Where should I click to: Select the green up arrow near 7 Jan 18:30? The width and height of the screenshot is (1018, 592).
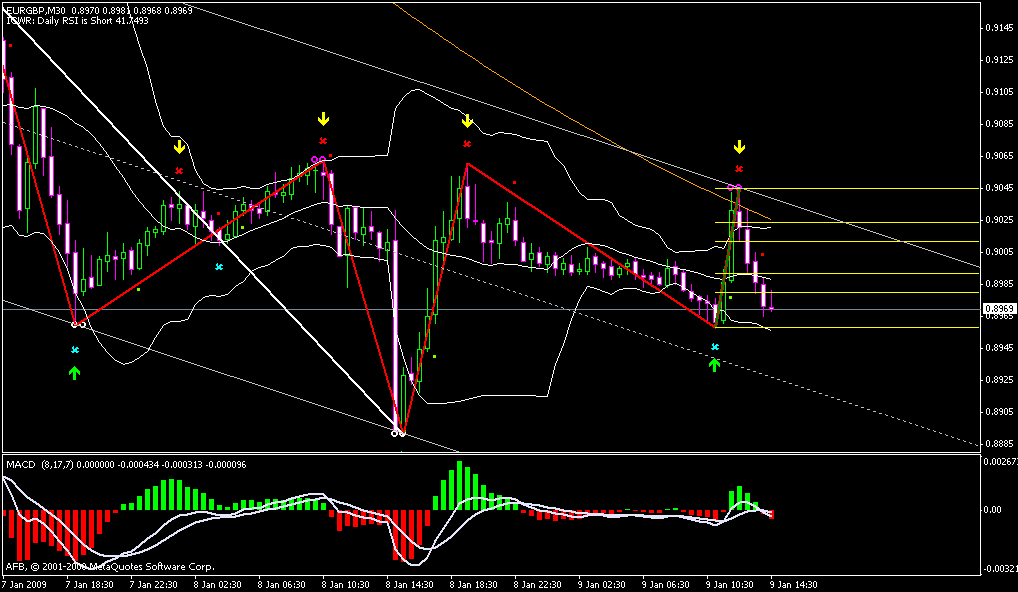coord(74,373)
